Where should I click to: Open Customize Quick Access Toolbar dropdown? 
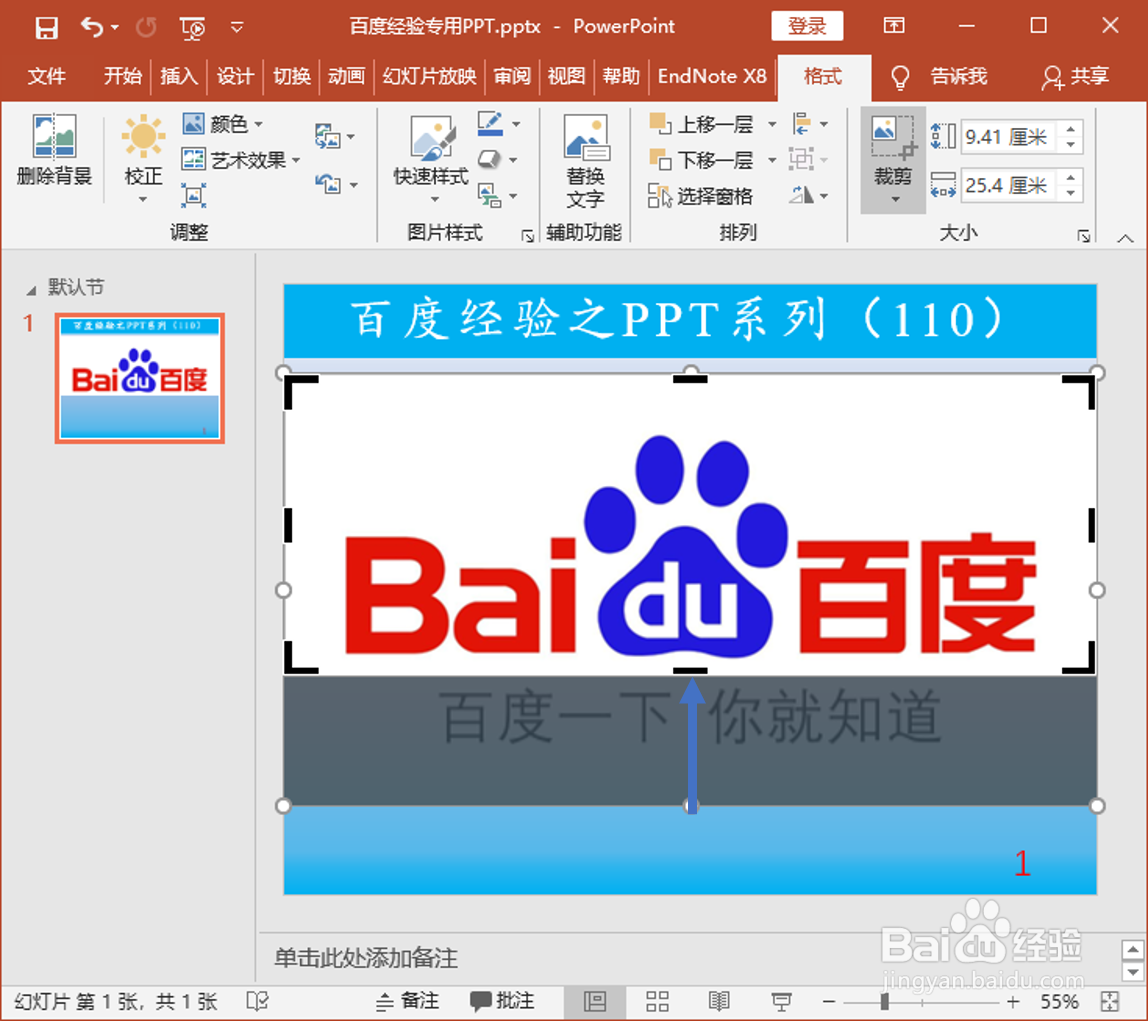click(236, 28)
